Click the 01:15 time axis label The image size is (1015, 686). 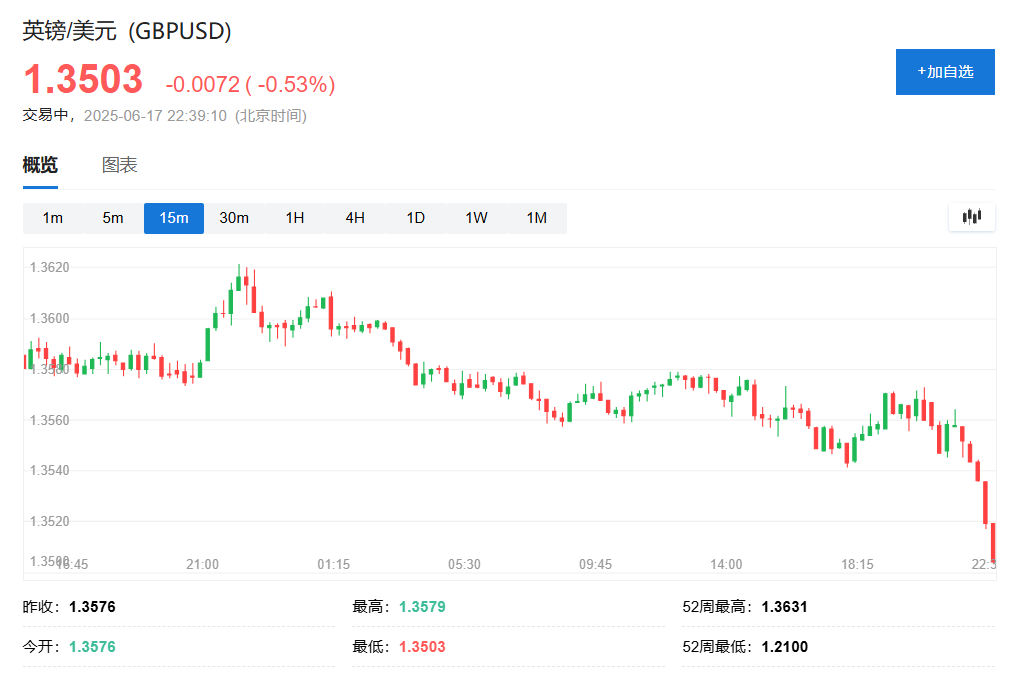pos(333,564)
